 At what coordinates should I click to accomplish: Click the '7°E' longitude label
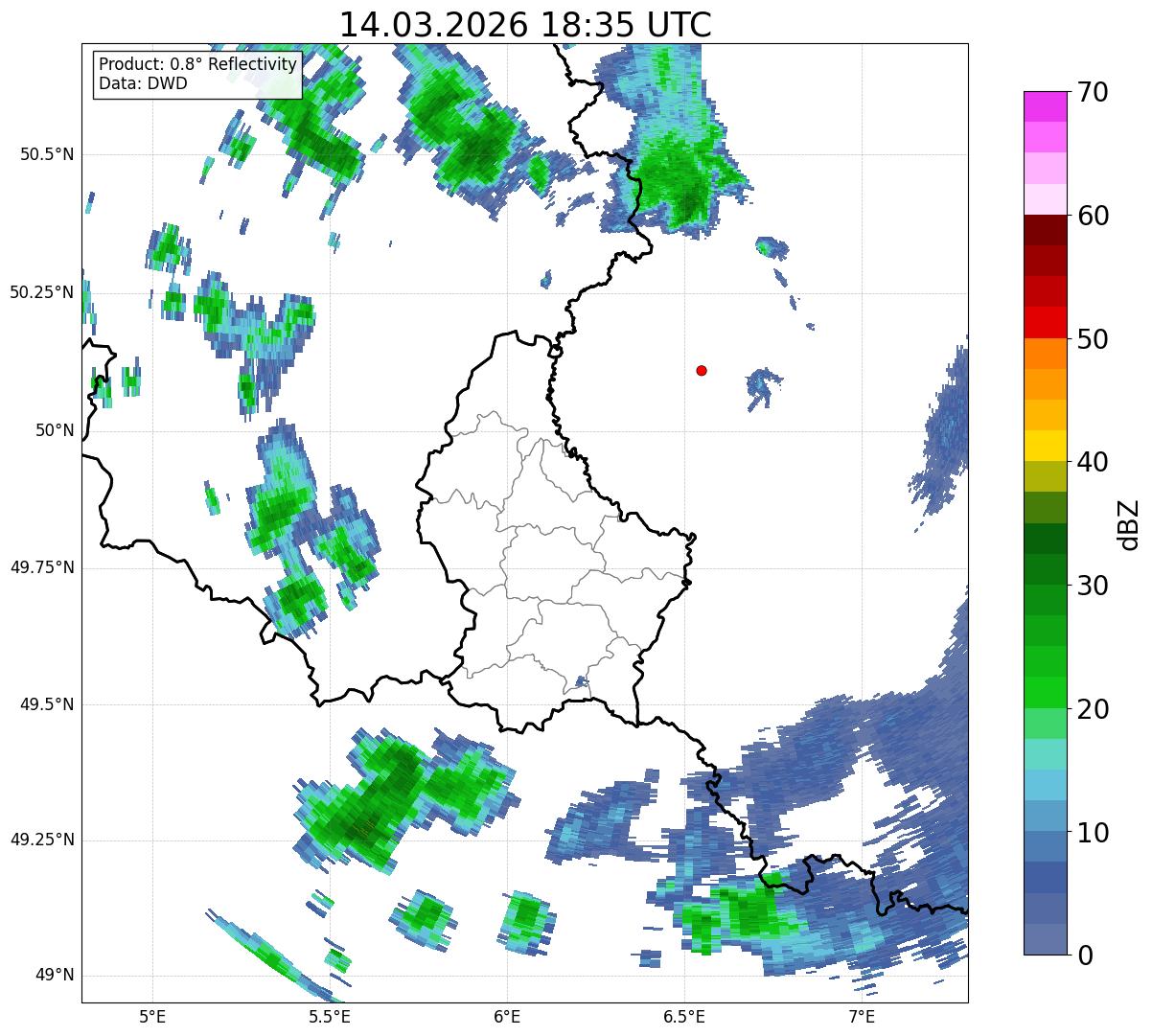pos(862,1016)
